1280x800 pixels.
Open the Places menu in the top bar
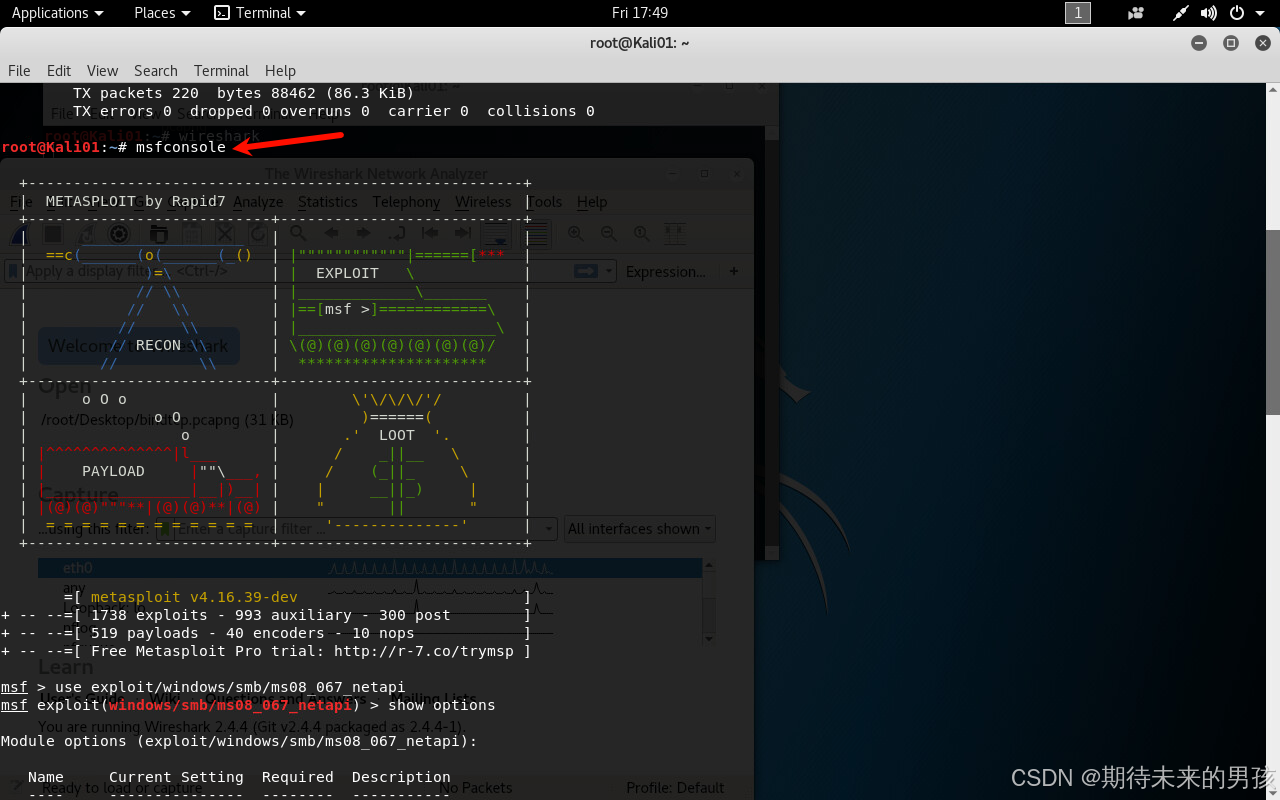(162, 13)
